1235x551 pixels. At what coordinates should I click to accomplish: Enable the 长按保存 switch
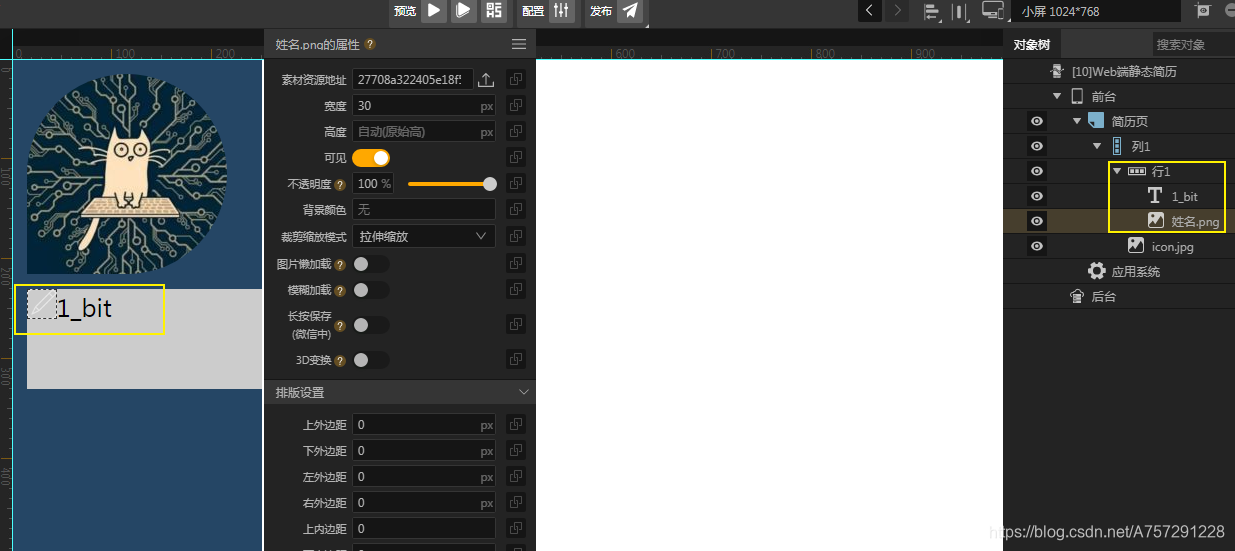point(370,325)
